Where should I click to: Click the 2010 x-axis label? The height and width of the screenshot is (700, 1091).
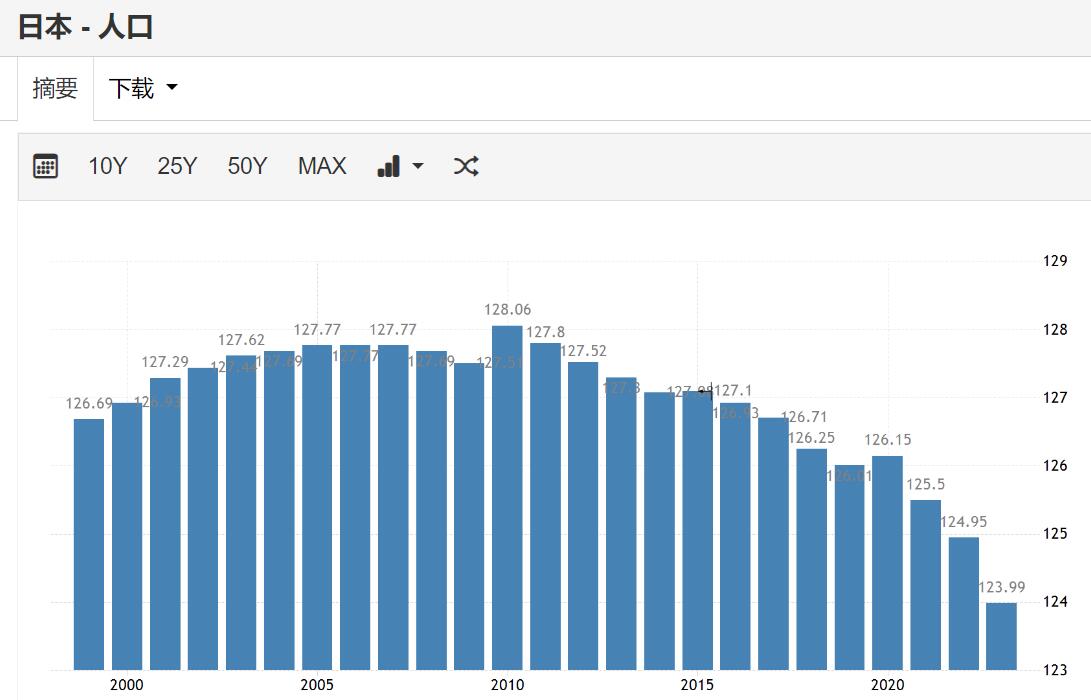[x=507, y=685]
